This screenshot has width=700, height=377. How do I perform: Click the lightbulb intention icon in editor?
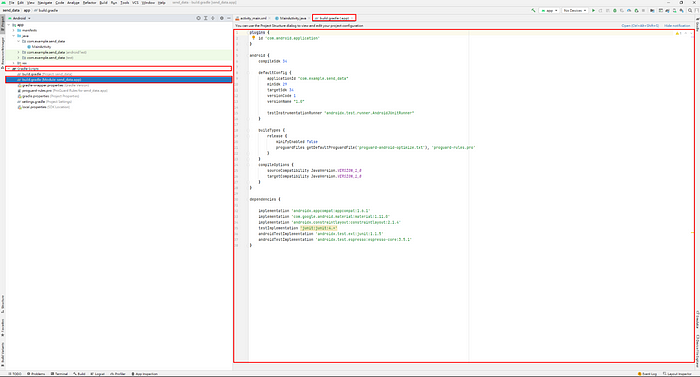[x=253, y=38]
